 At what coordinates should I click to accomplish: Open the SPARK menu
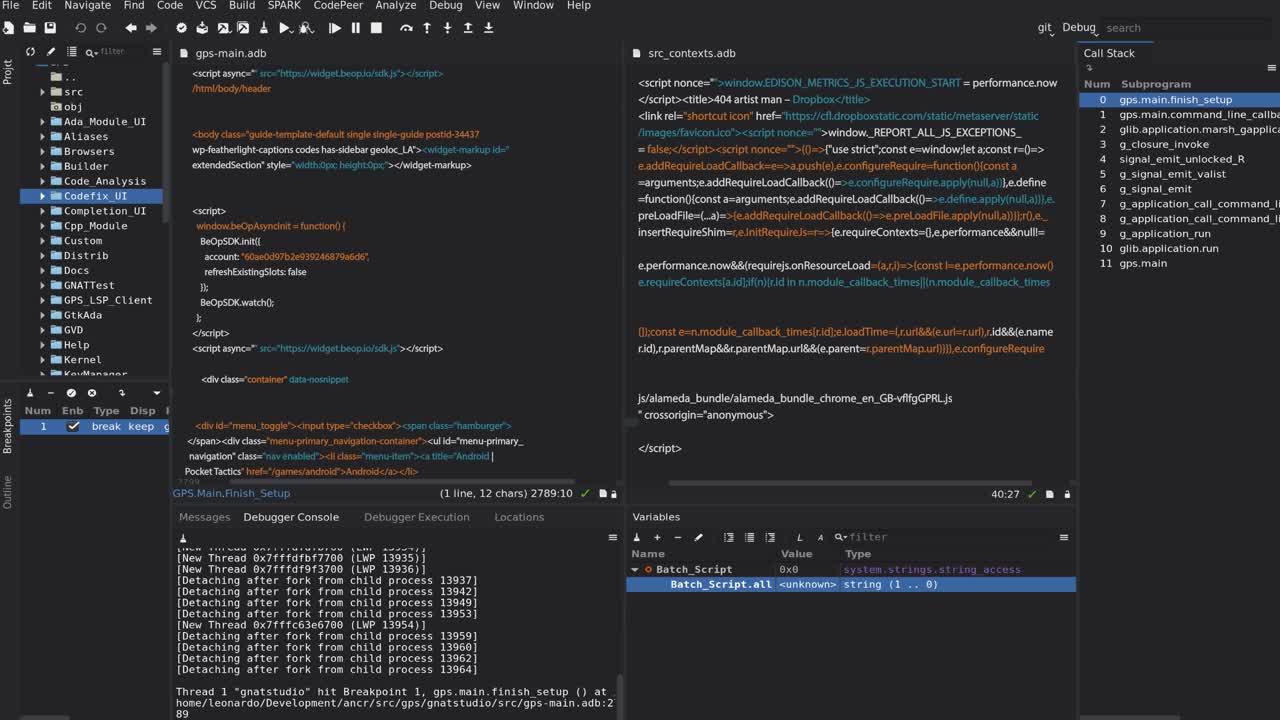[284, 6]
